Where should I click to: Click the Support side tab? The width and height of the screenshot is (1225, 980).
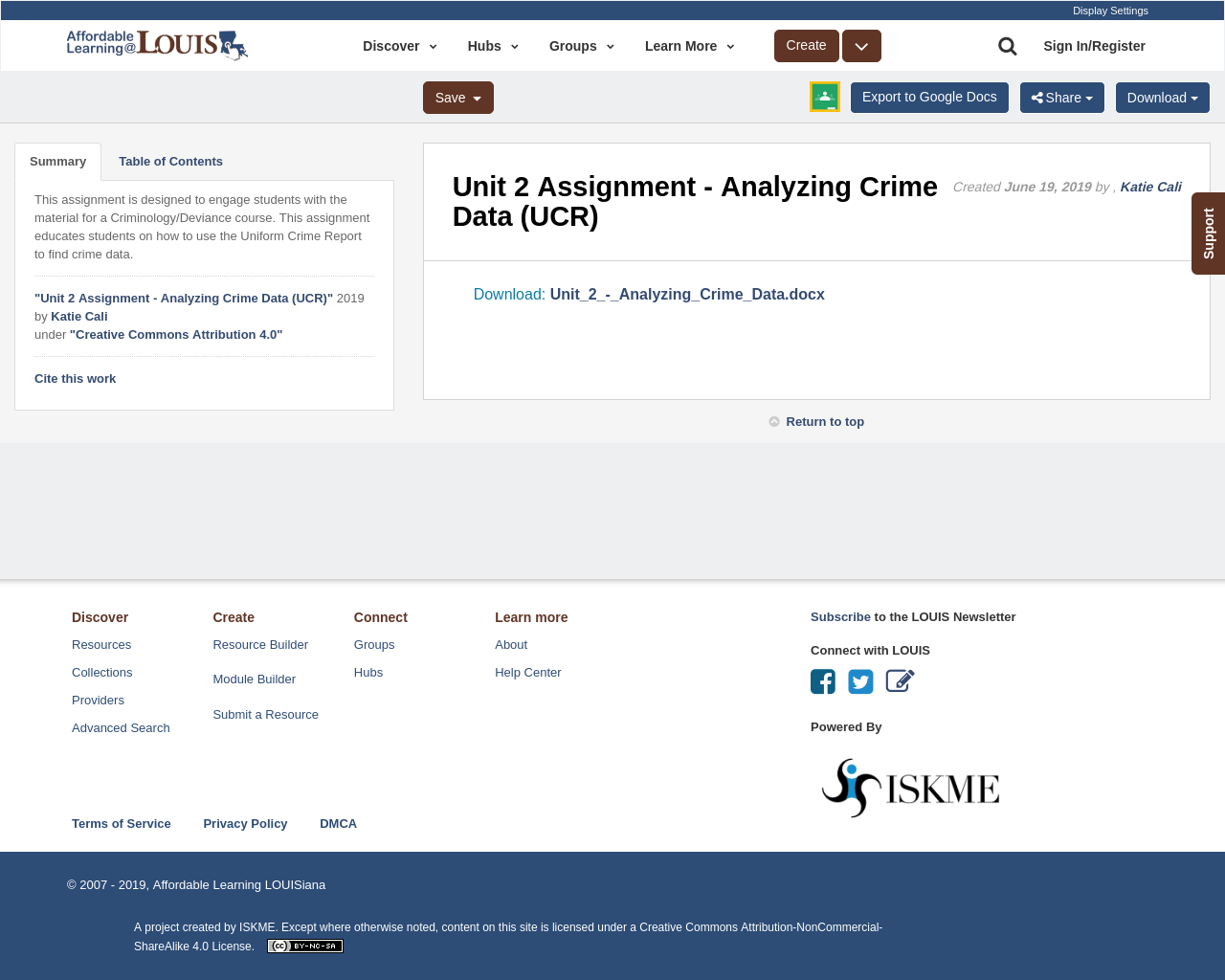click(x=1208, y=233)
